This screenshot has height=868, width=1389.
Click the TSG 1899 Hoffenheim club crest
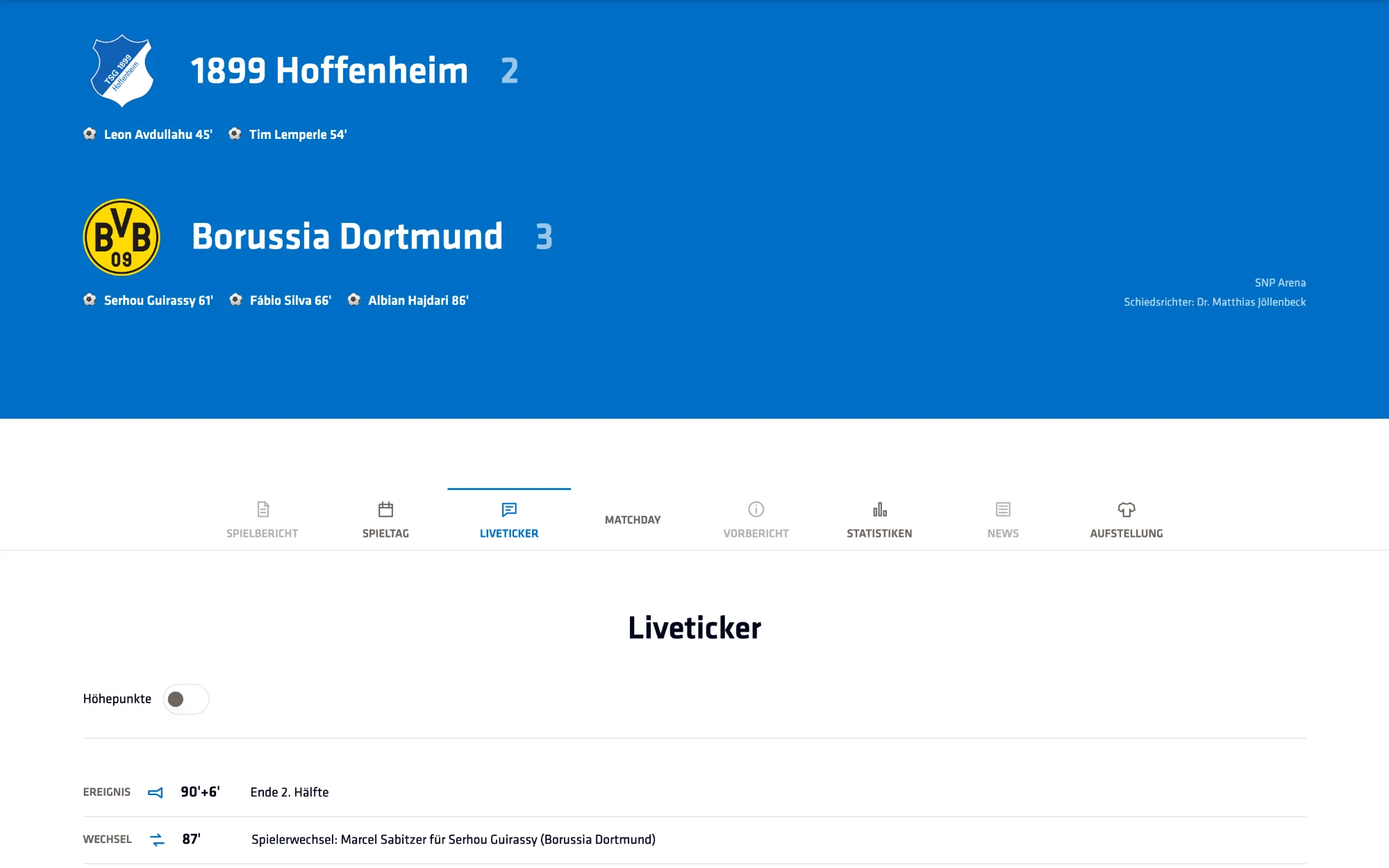coord(122,71)
